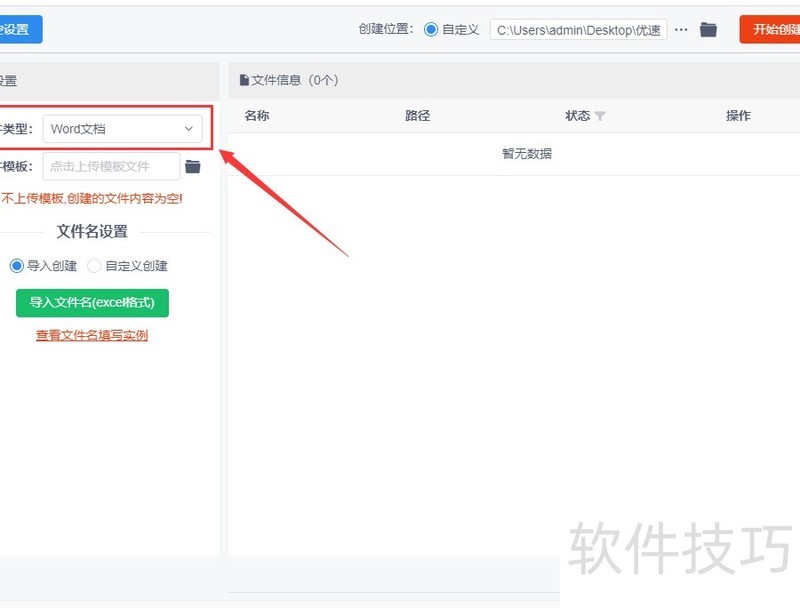This screenshot has height=608, width=800.
Task: Click the document icon beside 文件信息 header
Action: click(x=242, y=80)
